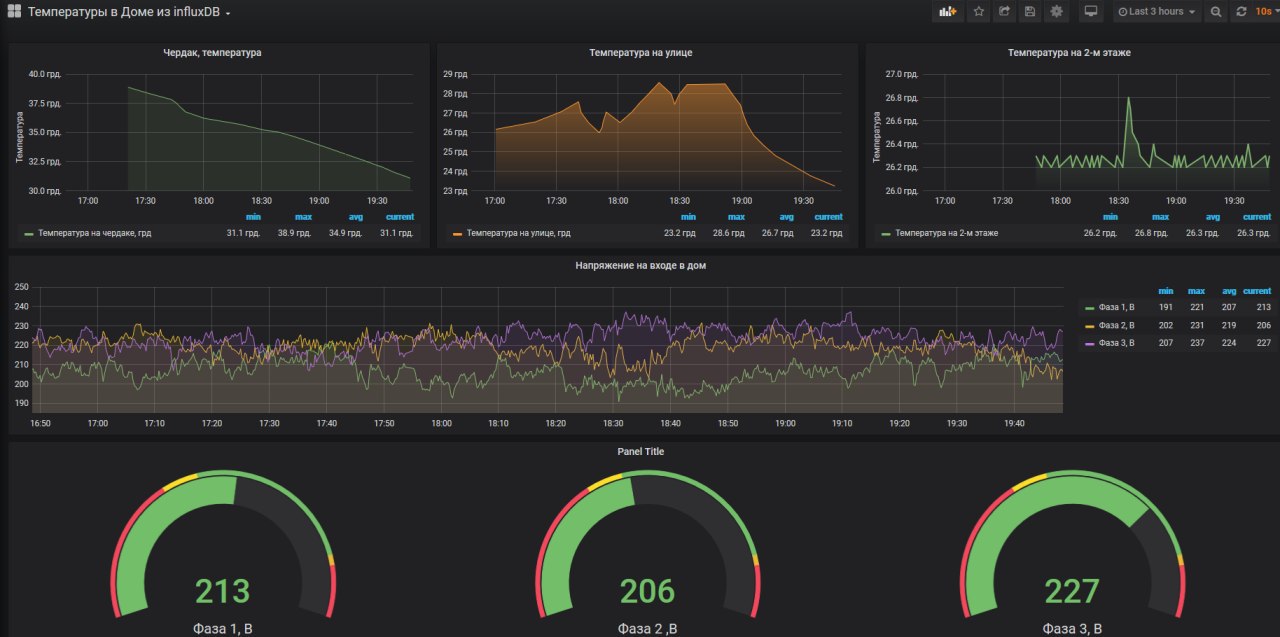Sort 2nd floor legend by min

1109,217
